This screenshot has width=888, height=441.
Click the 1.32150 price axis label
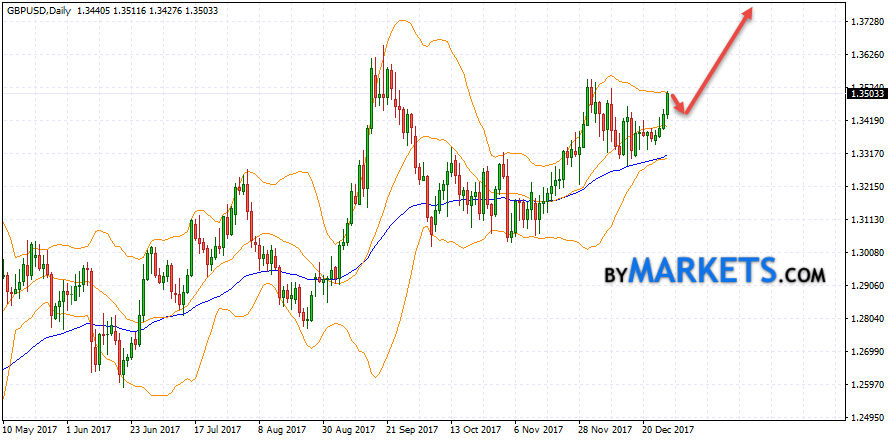[862, 187]
